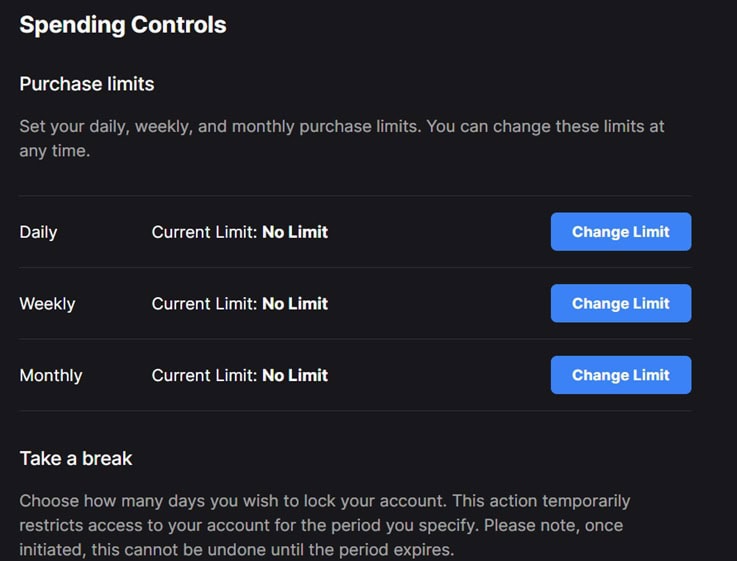Select the Weekly row's "No Limit" value
The image size is (737, 561).
[x=295, y=304]
